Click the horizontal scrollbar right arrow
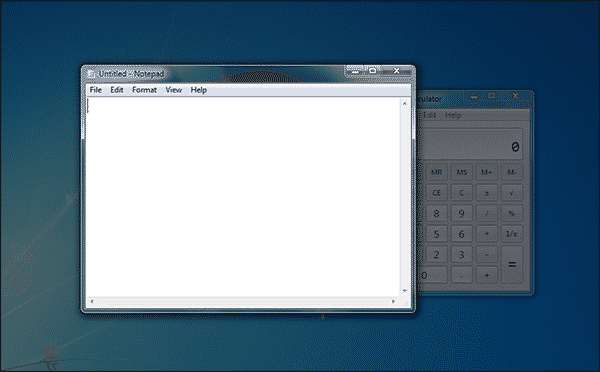The image size is (600, 372). point(393,302)
